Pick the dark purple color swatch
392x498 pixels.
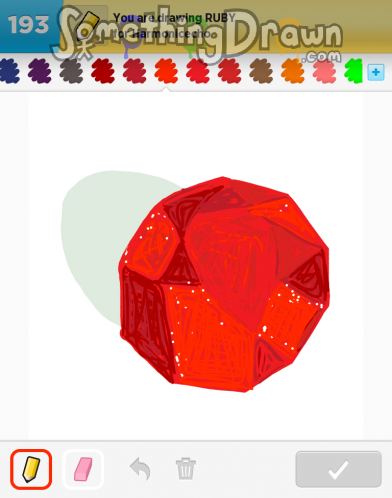pyautogui.click(x=40, y=71)
